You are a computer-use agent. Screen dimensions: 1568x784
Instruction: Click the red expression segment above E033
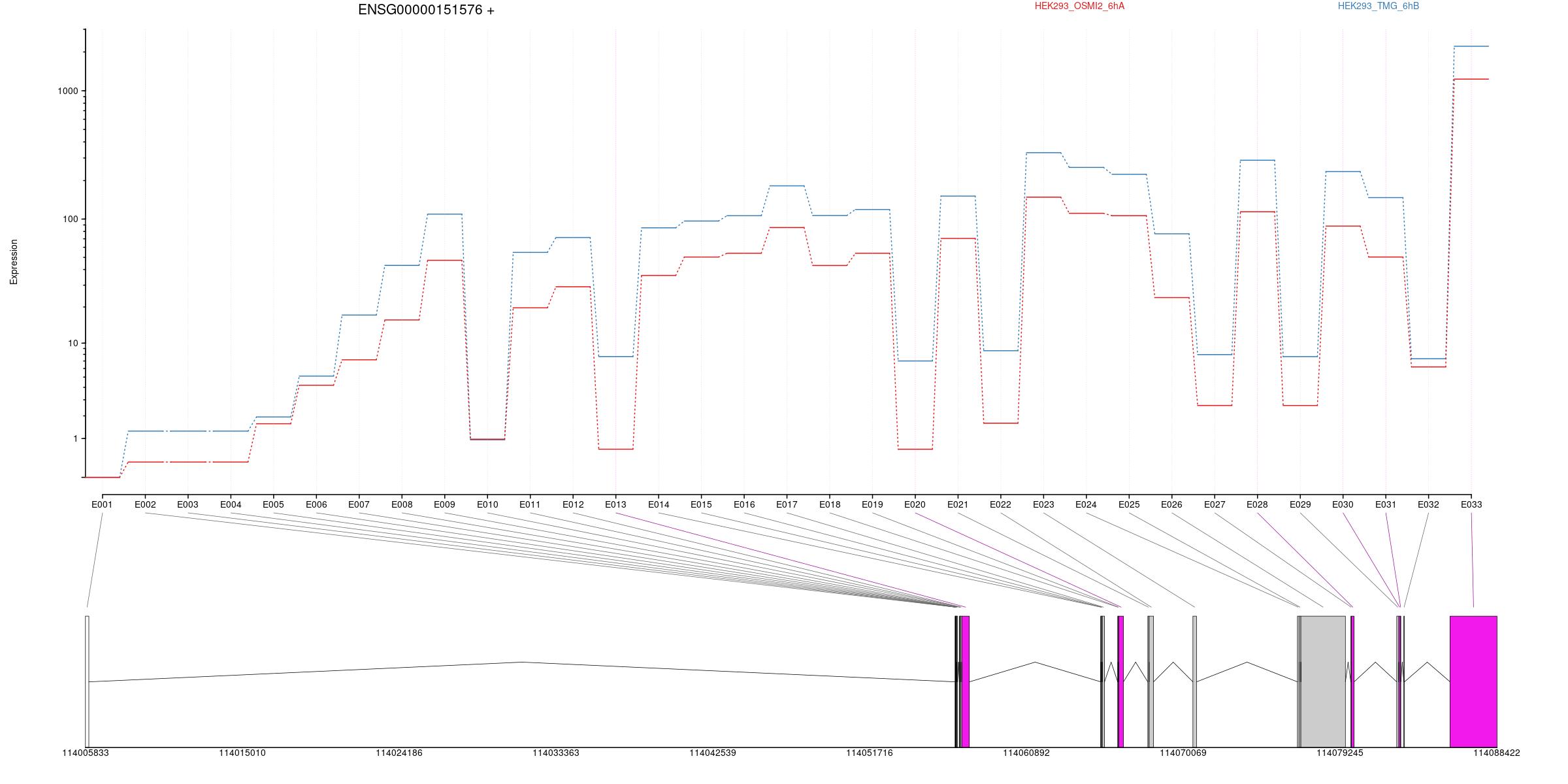point(1471,79)
